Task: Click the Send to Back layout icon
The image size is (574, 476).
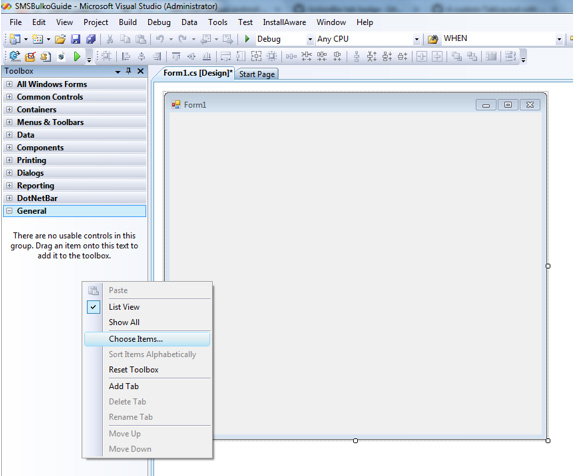Action: pos(472,56)
